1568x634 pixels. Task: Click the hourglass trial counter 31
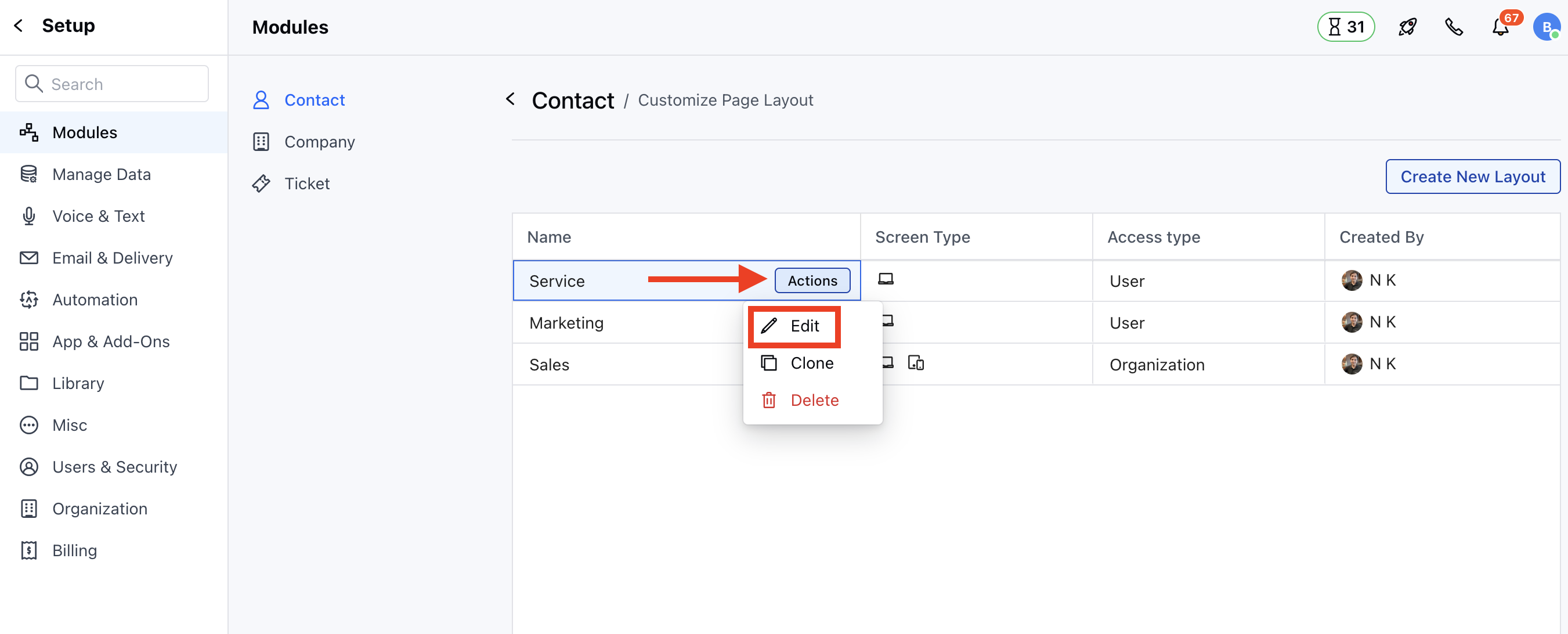(1346, 27)
